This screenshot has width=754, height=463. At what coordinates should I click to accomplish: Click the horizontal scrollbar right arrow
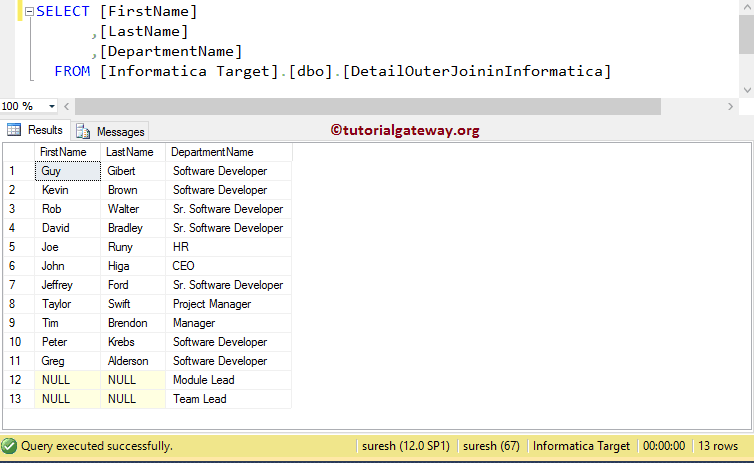(730, 106)
